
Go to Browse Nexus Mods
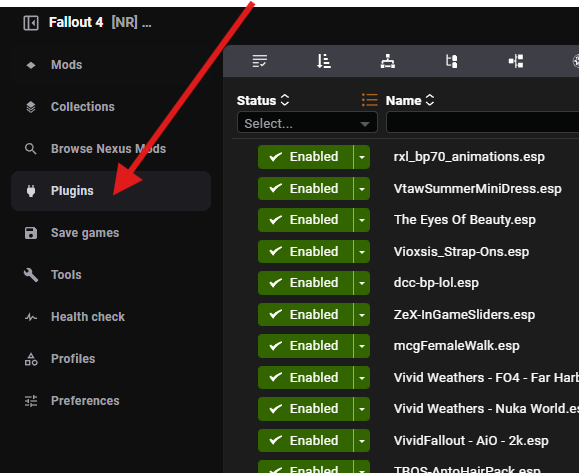click(111, 149)
